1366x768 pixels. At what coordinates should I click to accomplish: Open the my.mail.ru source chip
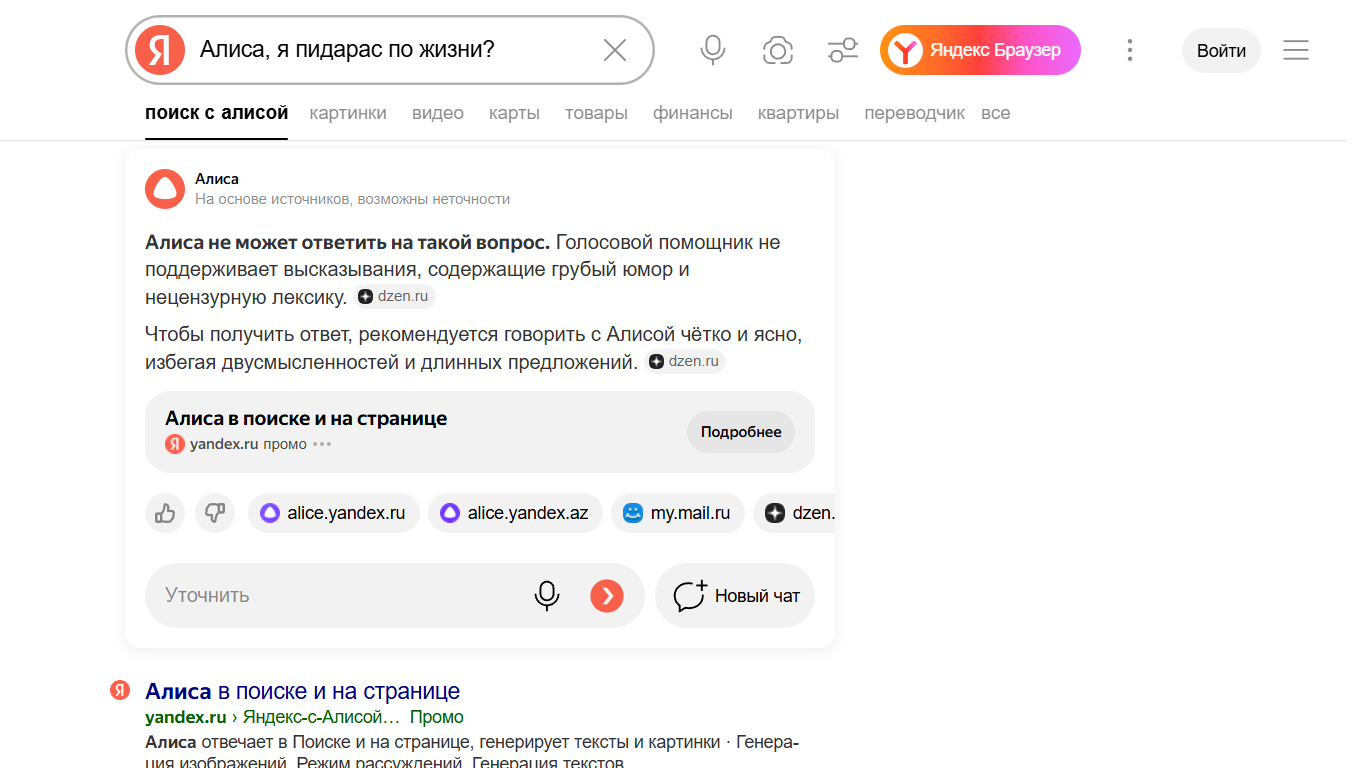(x=678, y=513)
